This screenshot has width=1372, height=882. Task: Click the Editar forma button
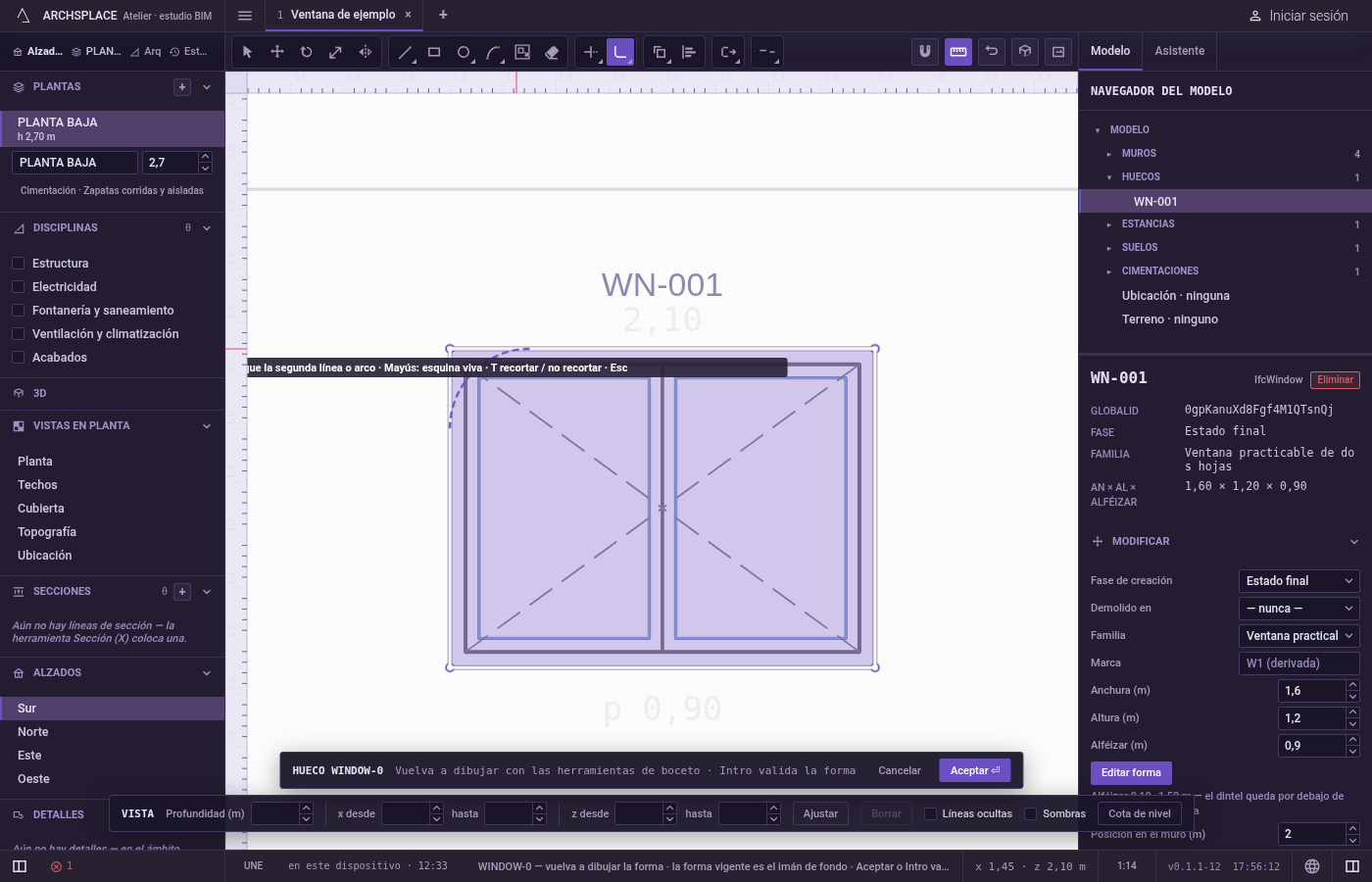(x=1131, y=773)
